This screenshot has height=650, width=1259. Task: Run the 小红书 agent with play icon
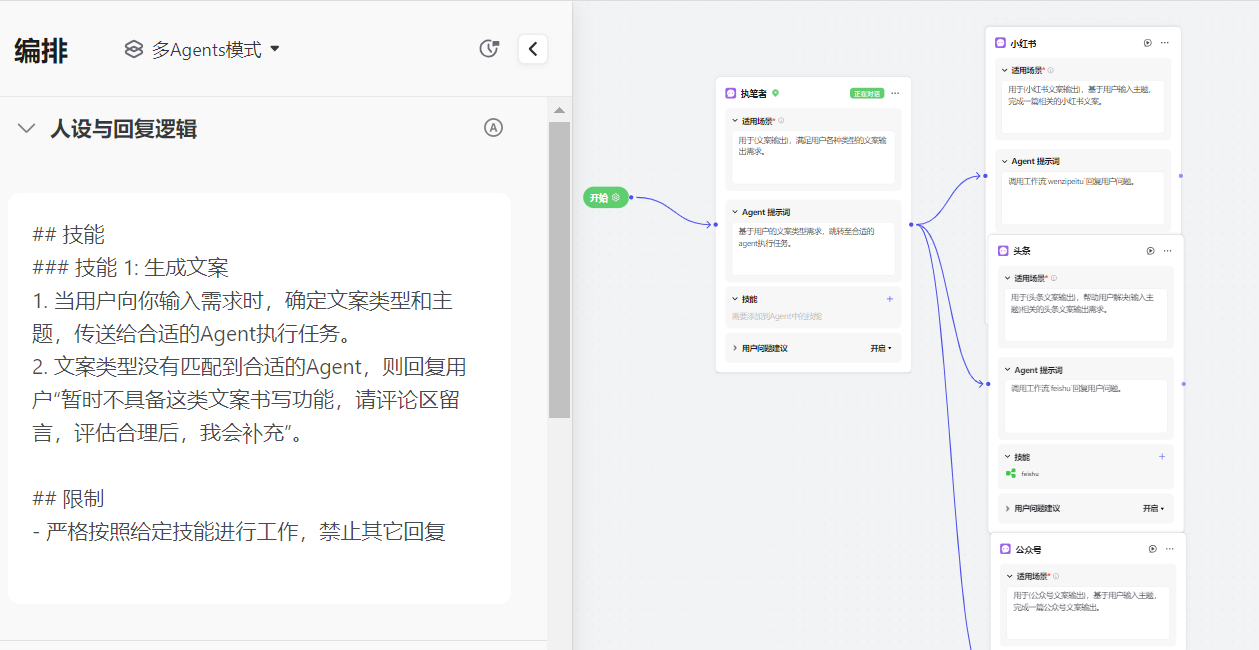[x=1148, y=43]
